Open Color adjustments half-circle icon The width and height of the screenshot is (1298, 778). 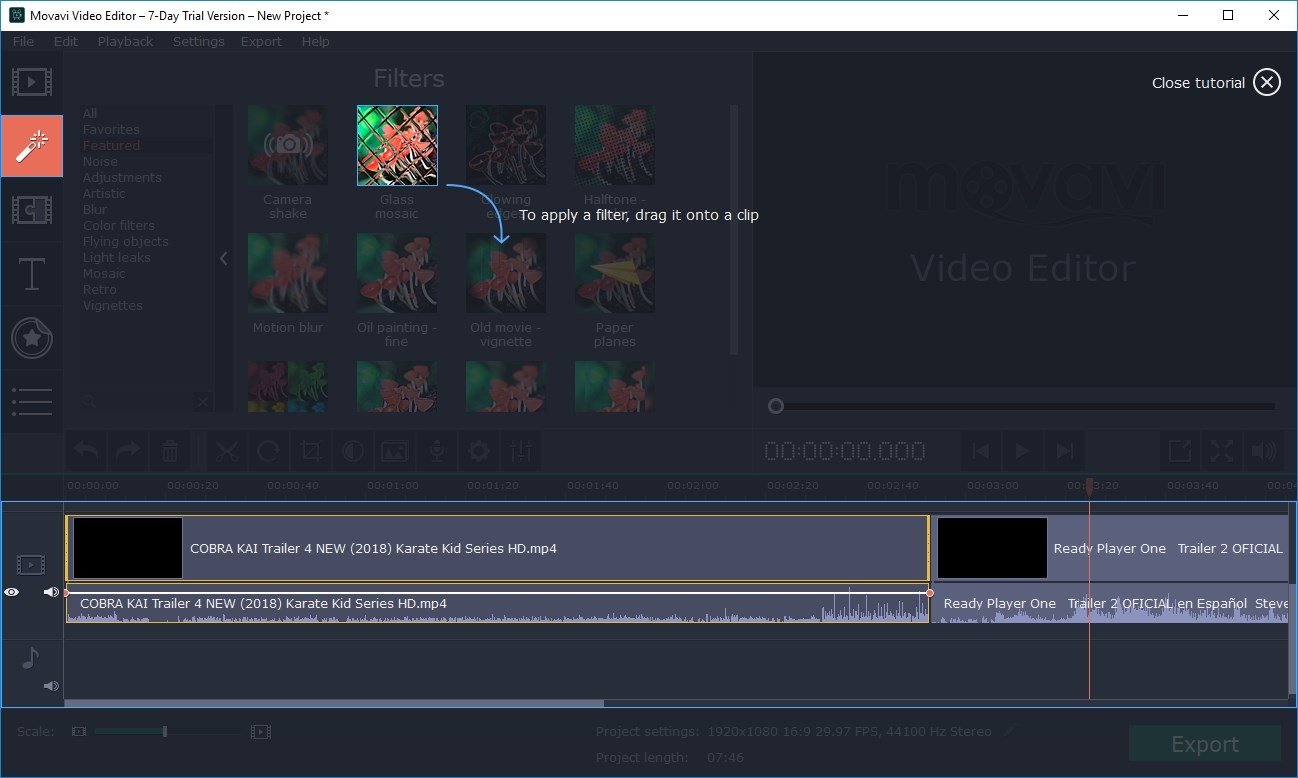[353, 452]
